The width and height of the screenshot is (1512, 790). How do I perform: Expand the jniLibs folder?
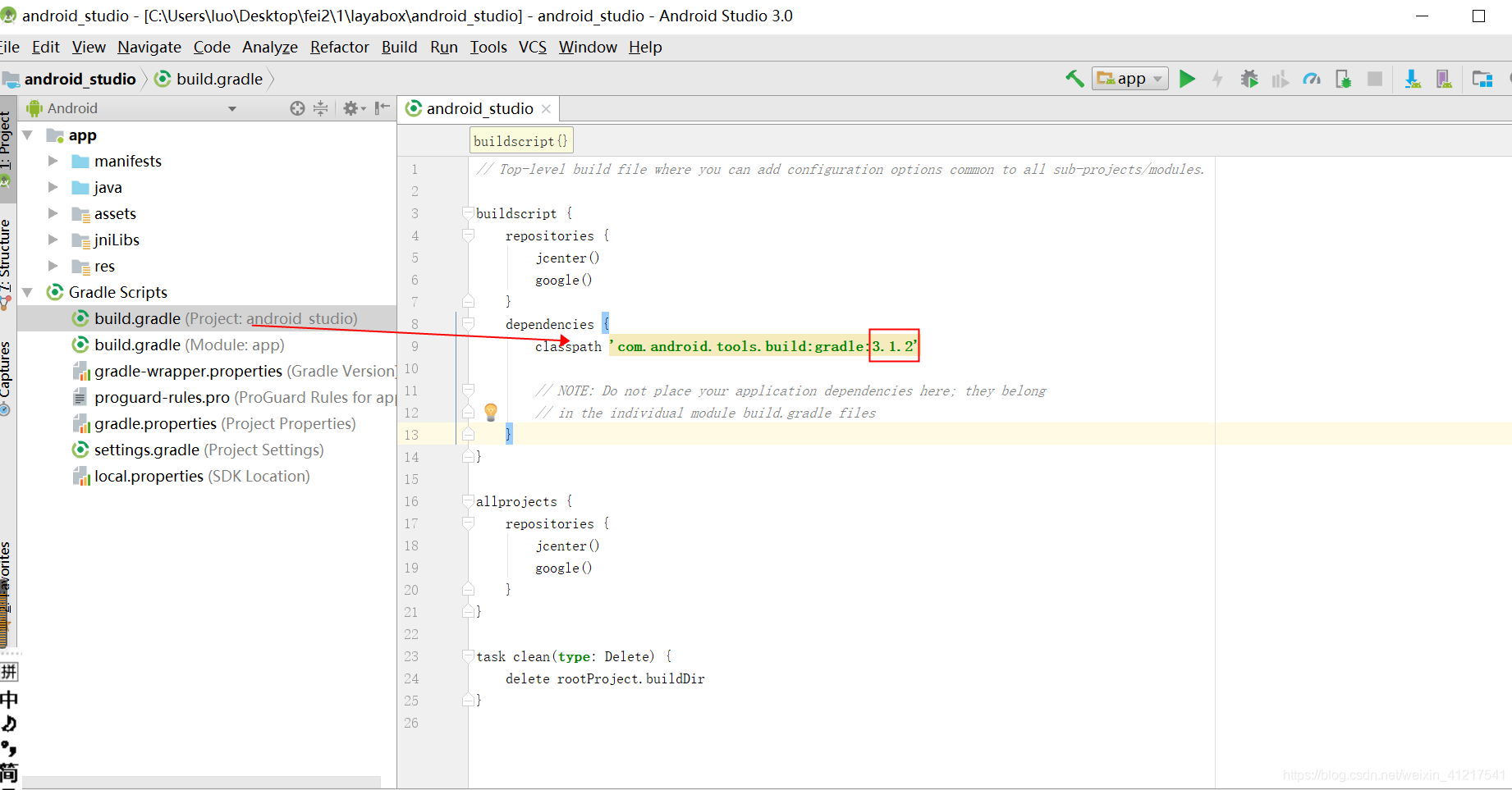pyautogui.click(x=53, y=240)
